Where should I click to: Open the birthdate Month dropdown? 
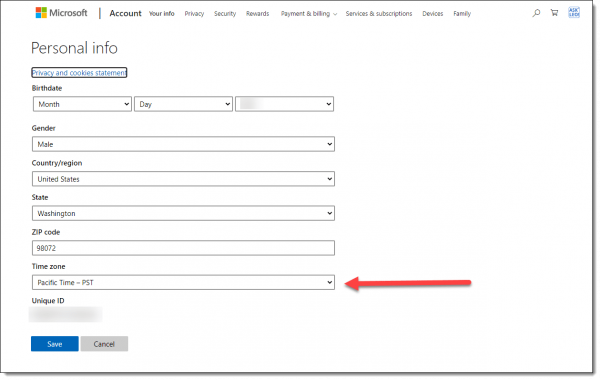pos(82,104)
